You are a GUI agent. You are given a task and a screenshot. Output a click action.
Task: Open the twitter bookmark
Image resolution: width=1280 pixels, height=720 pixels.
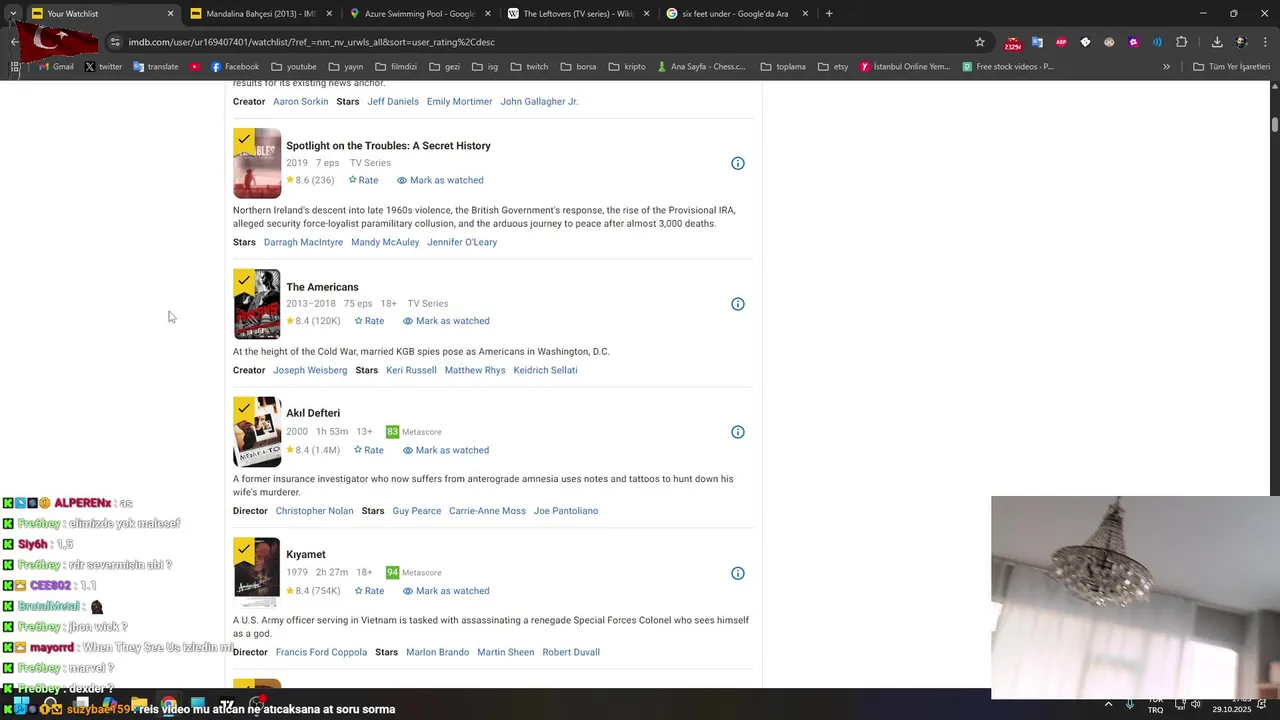[x=103, y=67]
